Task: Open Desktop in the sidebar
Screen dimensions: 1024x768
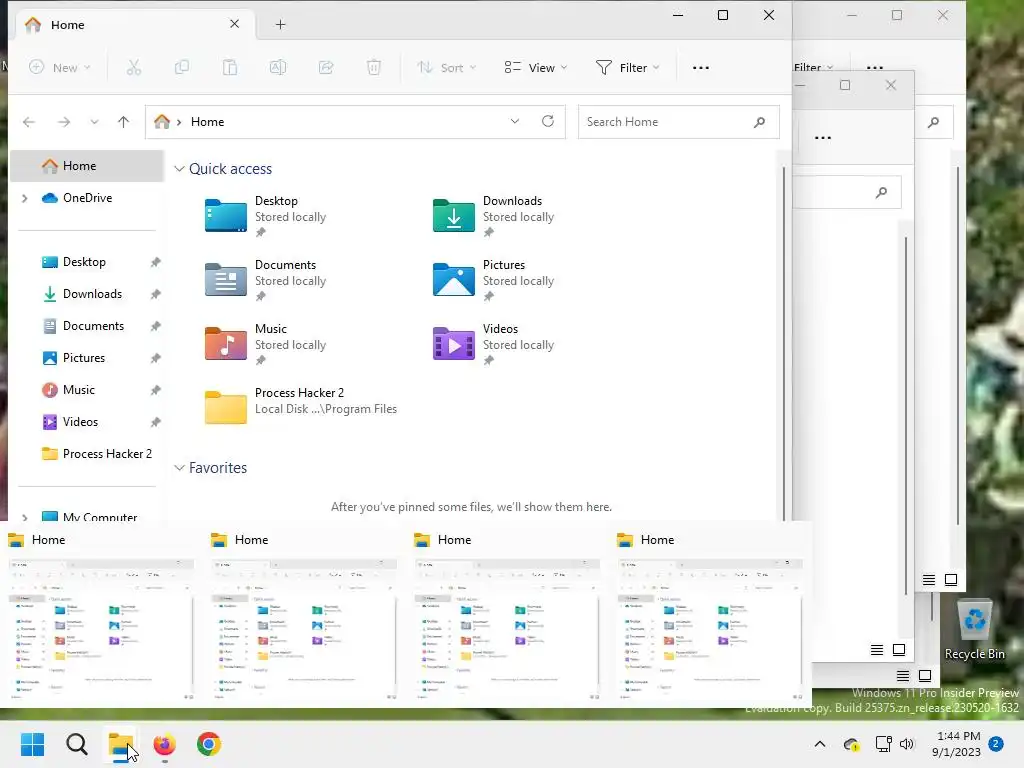Action: pos(84,262)
